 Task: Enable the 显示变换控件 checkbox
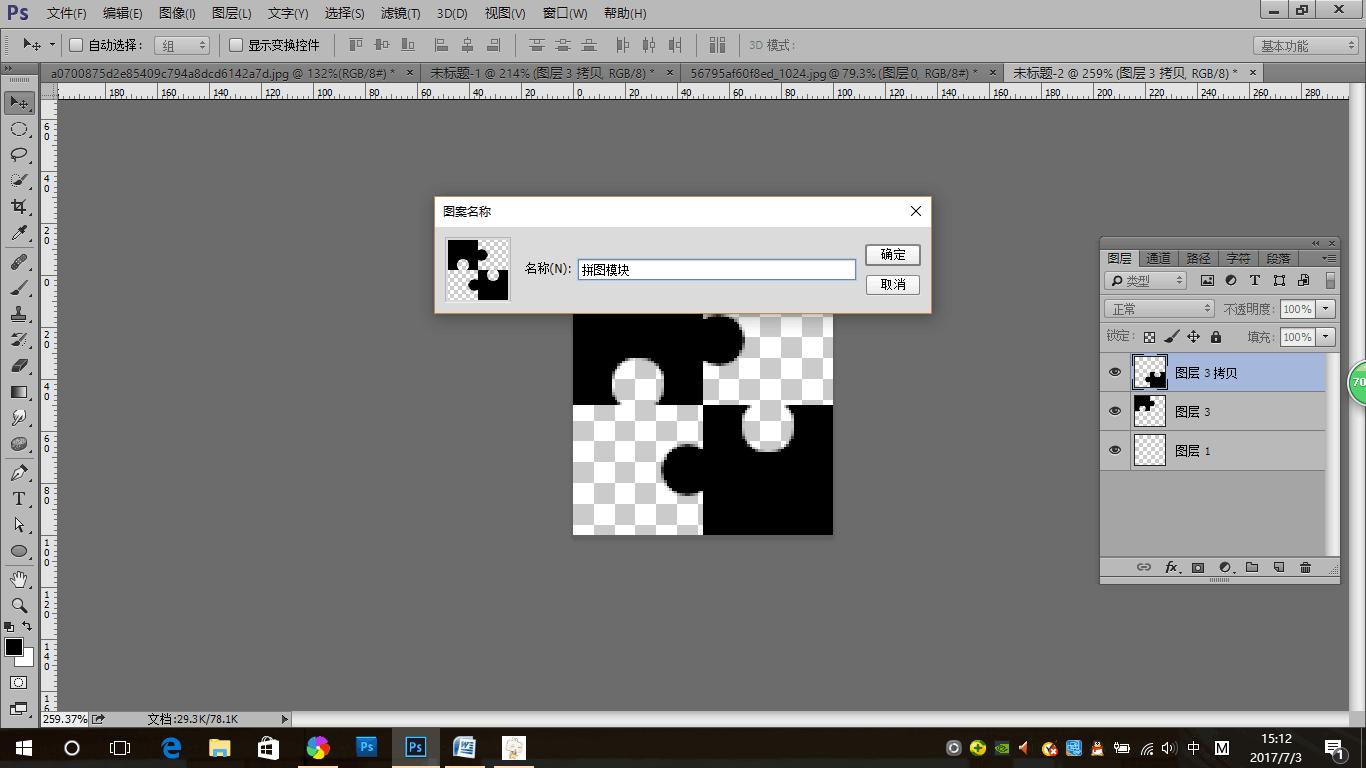(x=236, y=45)
